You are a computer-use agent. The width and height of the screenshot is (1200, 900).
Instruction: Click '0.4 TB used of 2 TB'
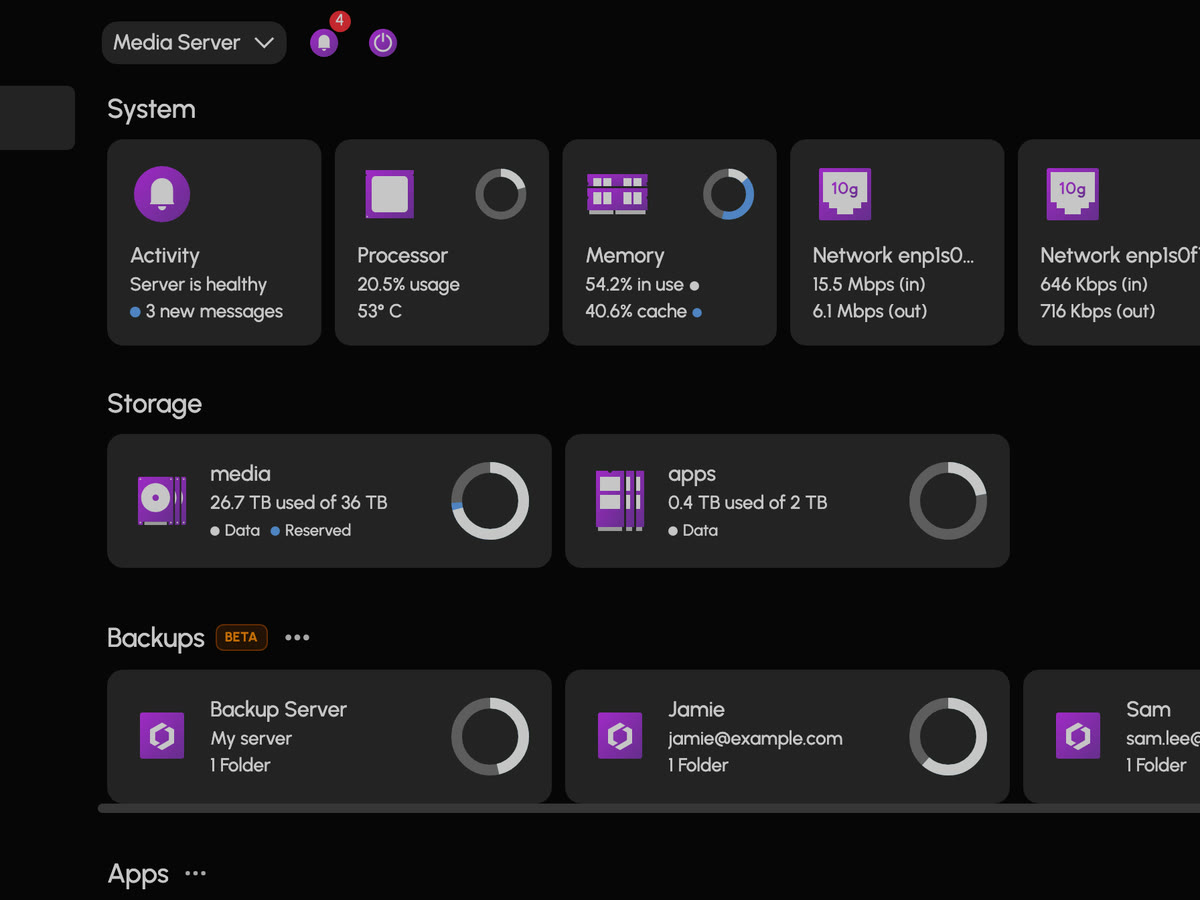(748, 502)
